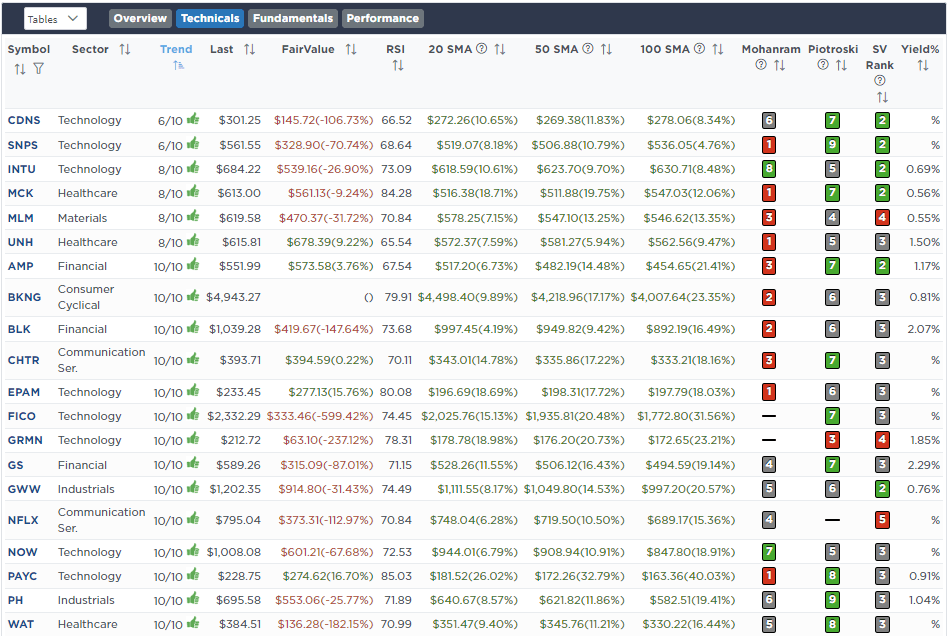Click INTU green Mohanram badge 8
The image size is (949, 636).
[x=769, y=169]
